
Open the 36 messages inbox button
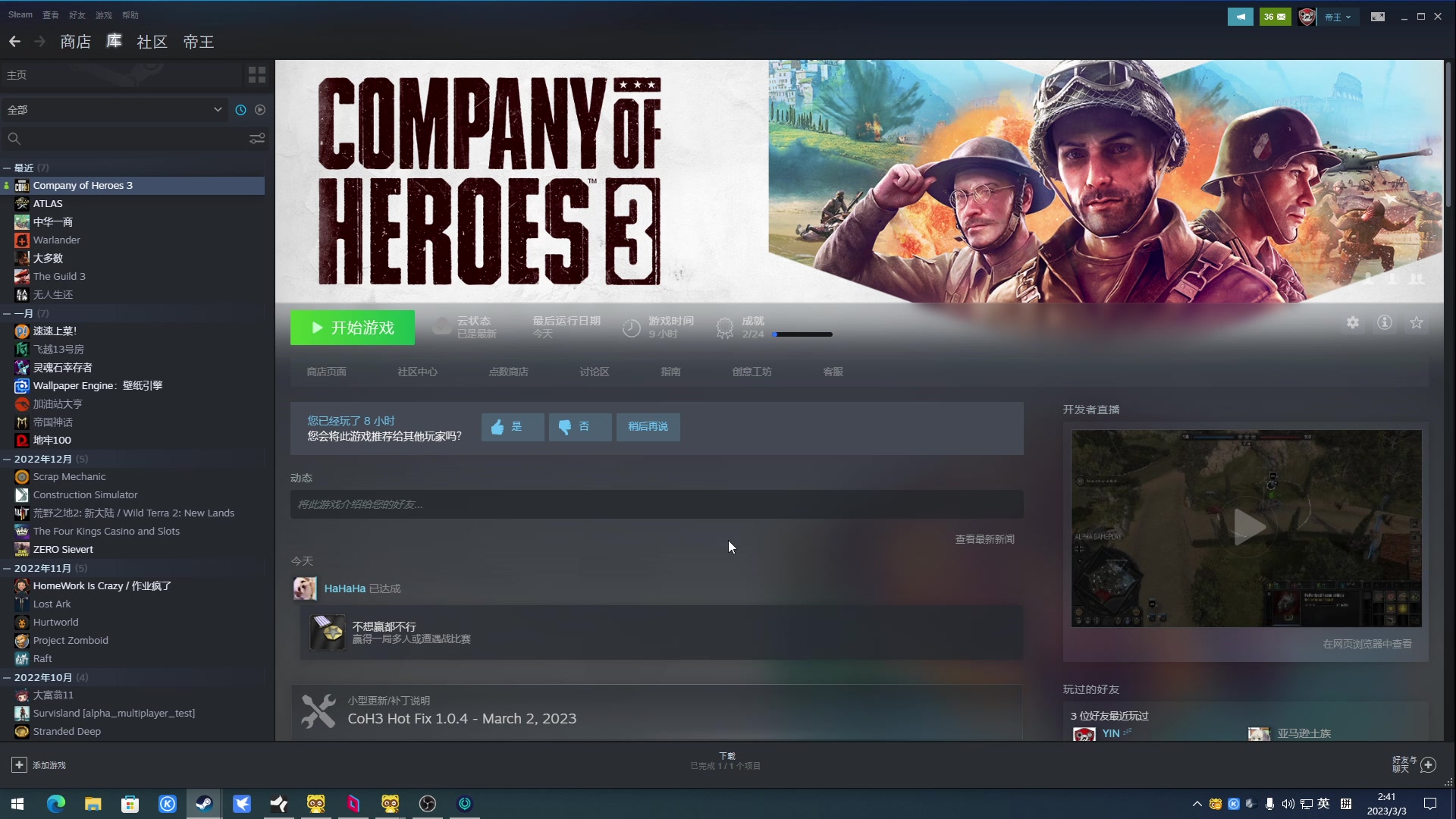pyautogui.click(x=1275, y=17)
